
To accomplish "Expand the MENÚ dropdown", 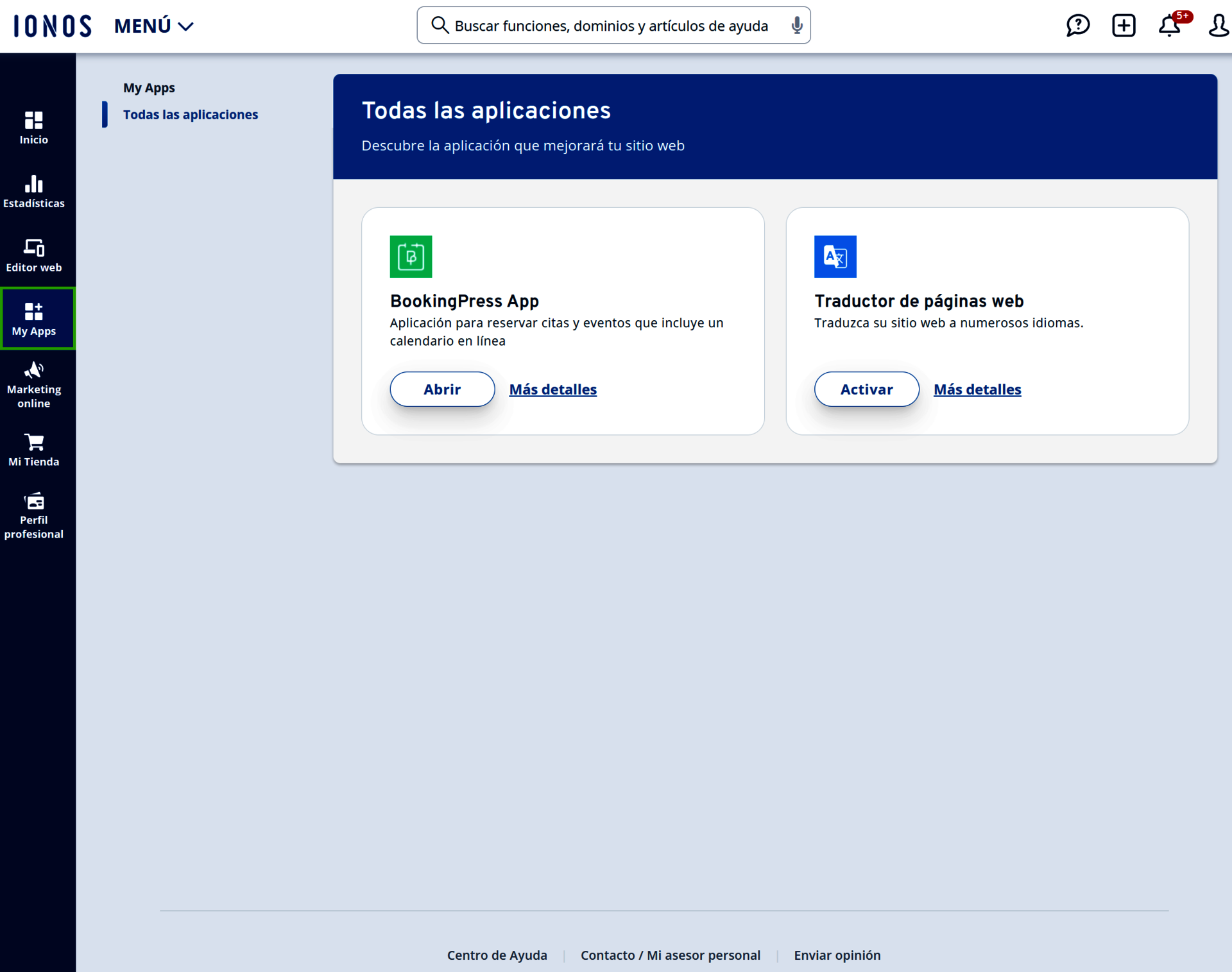I will (154, 26).
